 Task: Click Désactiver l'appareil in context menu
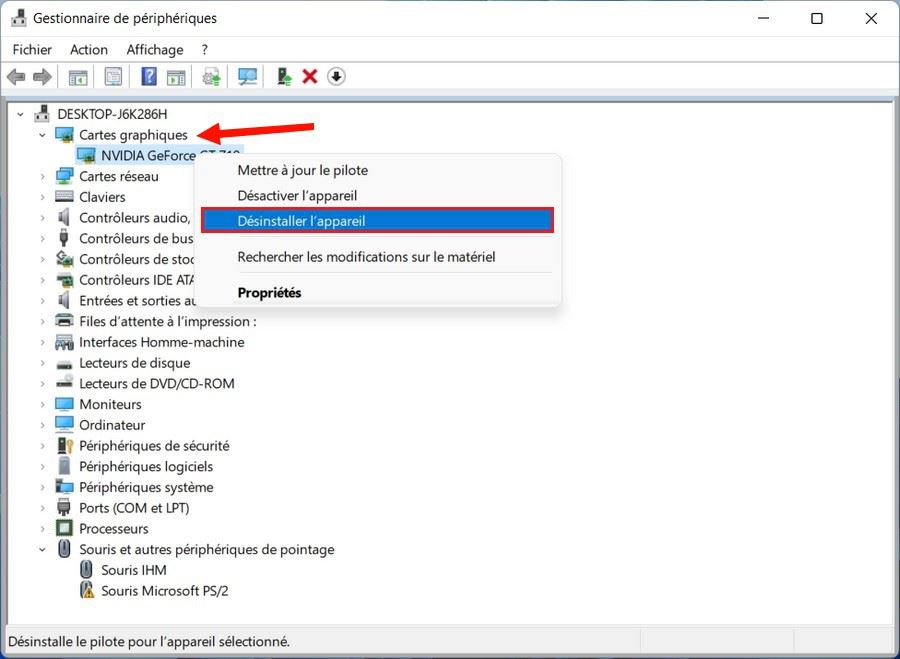297,196
